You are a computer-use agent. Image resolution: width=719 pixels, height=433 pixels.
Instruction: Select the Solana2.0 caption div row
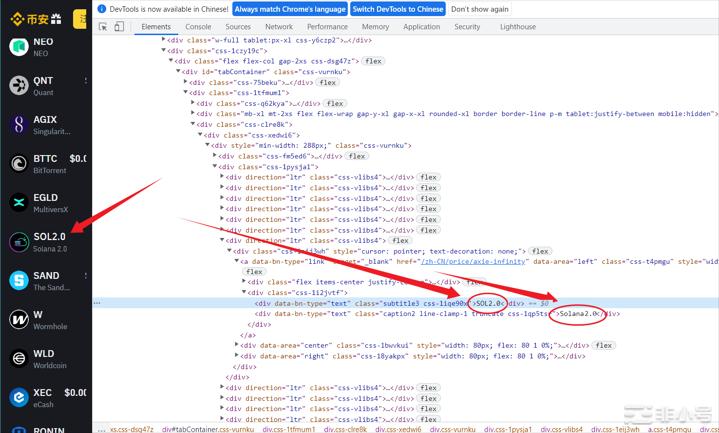click(x=437, y=314)
